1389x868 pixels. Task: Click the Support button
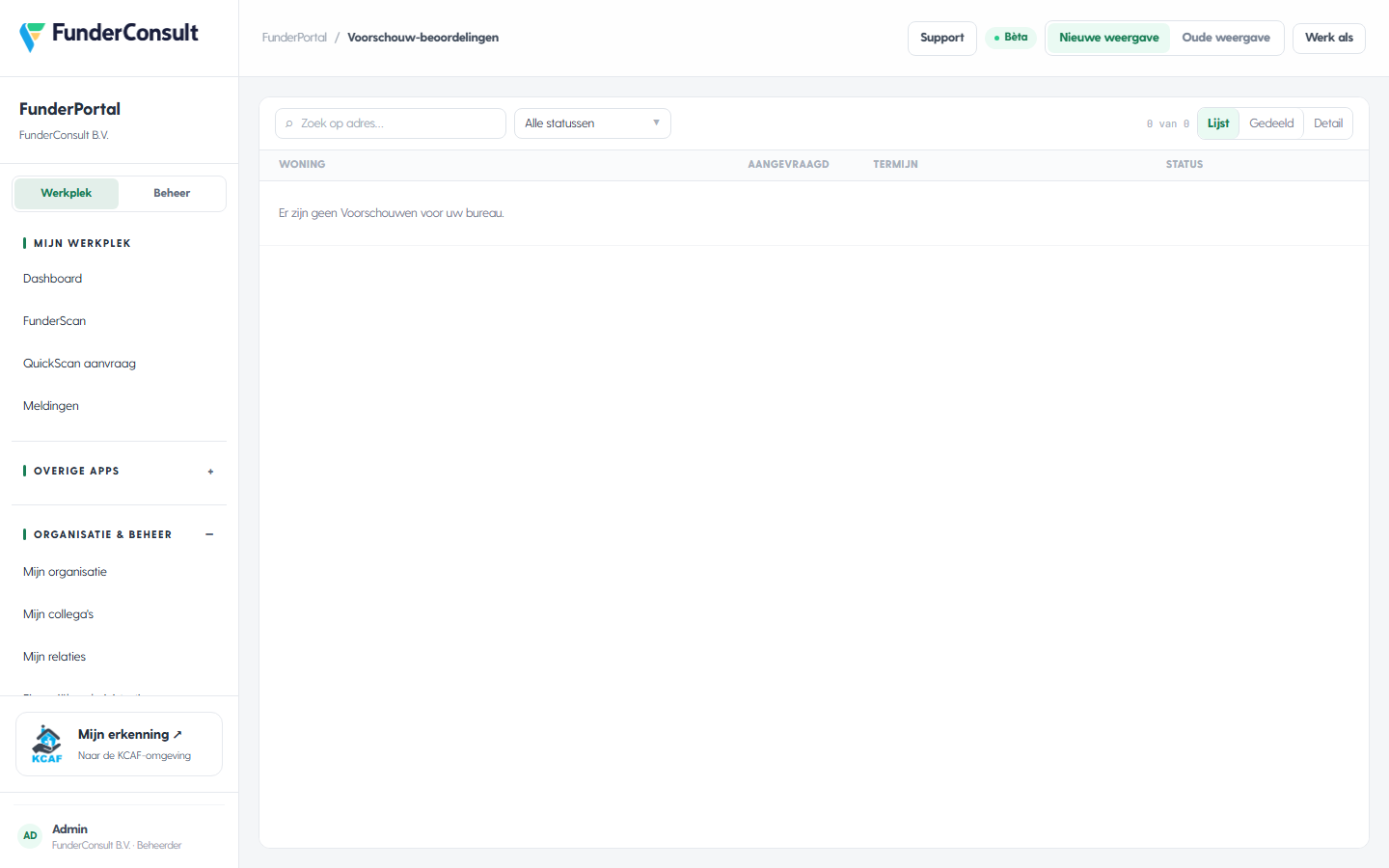[x=942, y=38]
